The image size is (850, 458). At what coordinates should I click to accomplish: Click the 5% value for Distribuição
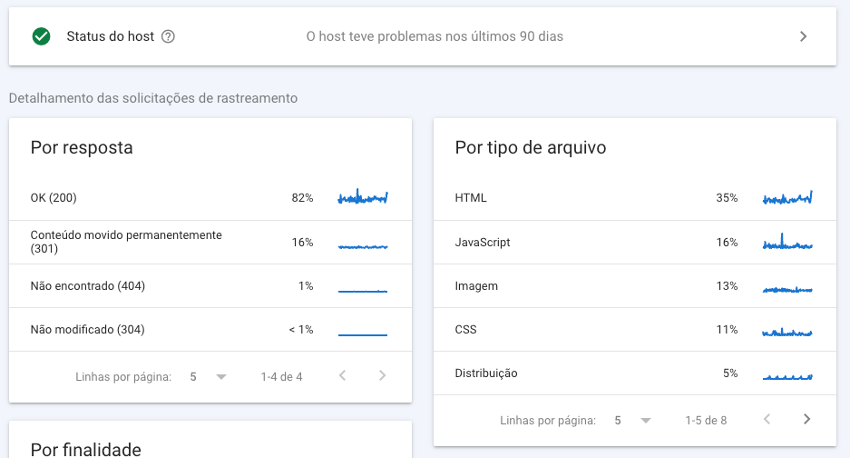coord(730,373)
